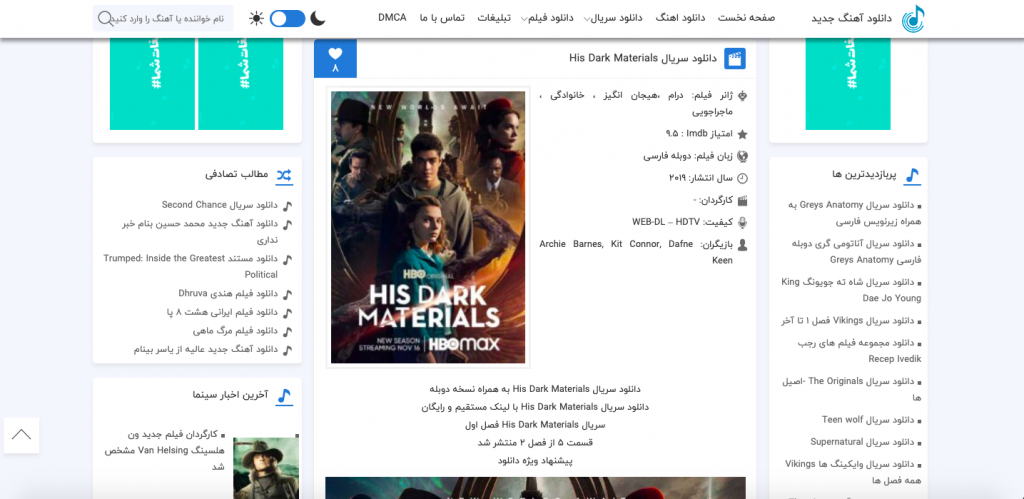Open دانلود فیلم ایرانی هشت ۸ پا link
The width and height of the screenshot is (1024, 499).
pyautogui.click(x=223, y=312)
